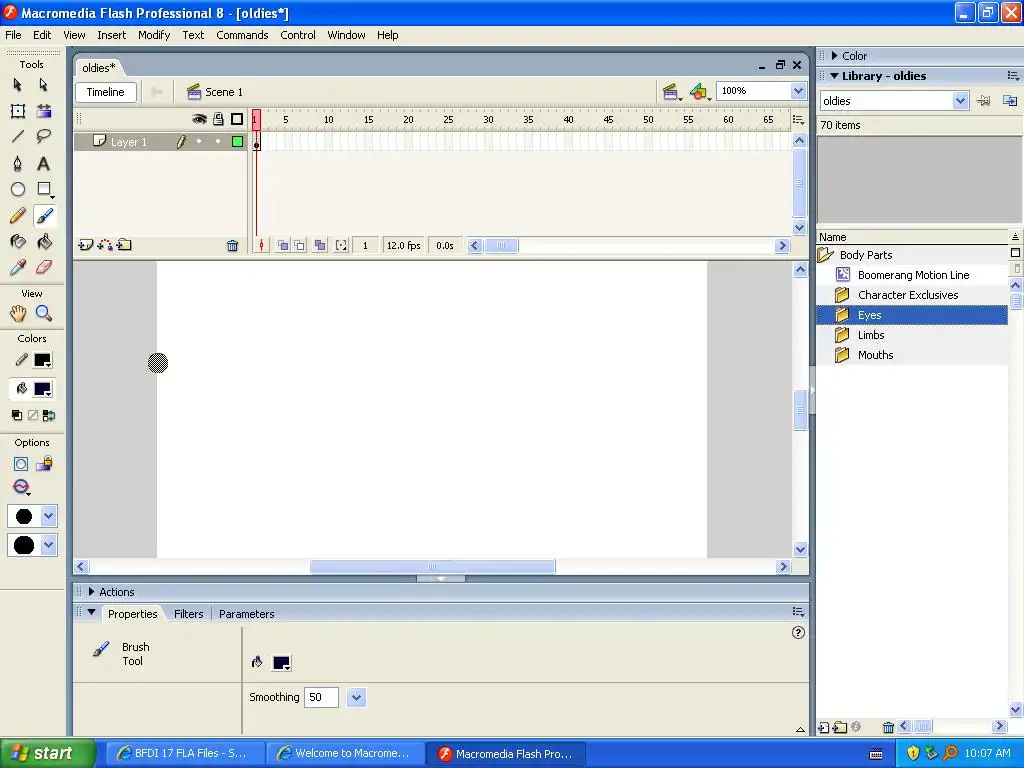Select the Pen tool
This screenshot has height=768, width=1024.
(18, 163)
